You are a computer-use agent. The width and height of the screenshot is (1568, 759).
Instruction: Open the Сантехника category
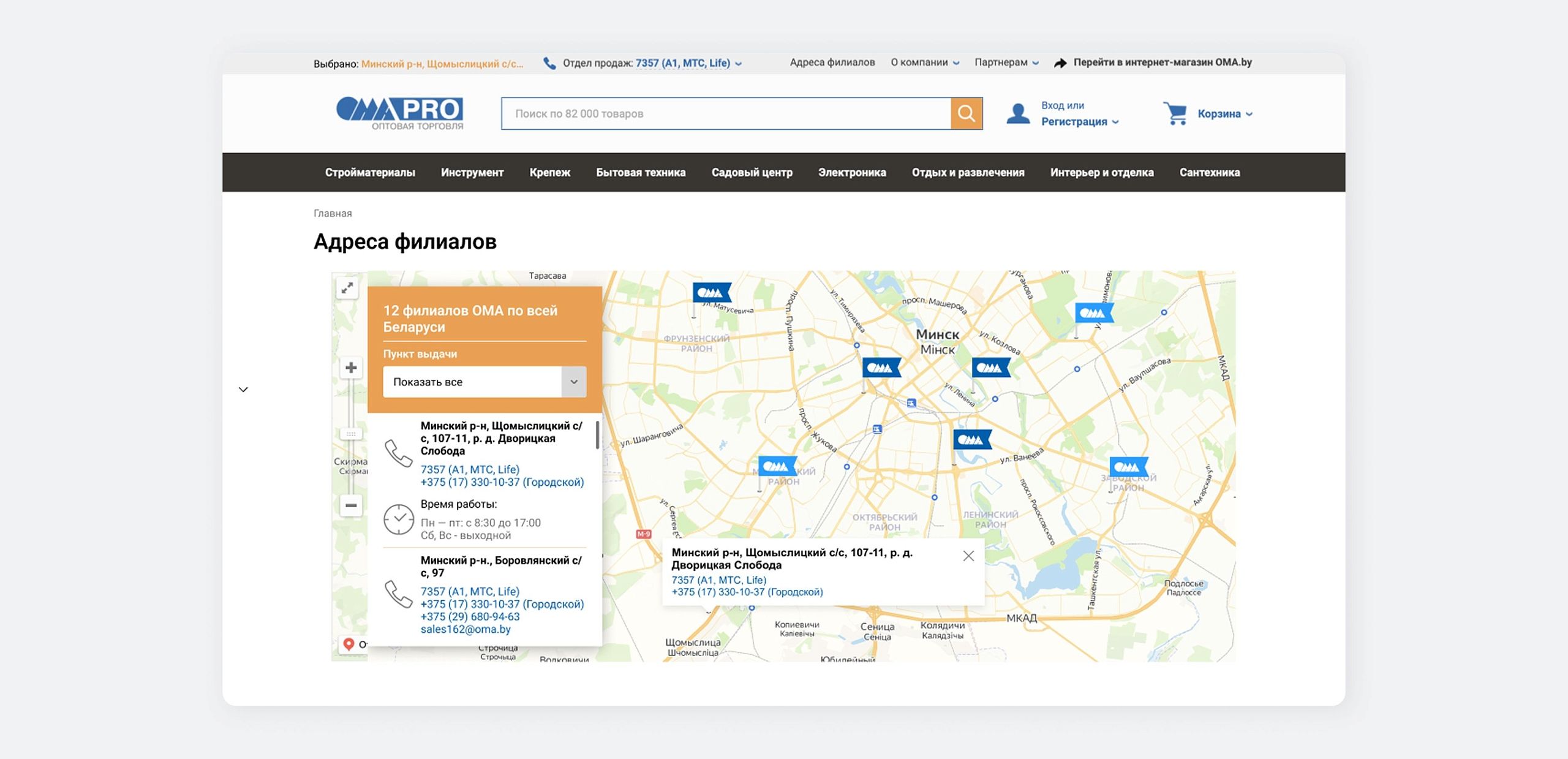point(1209,173)
